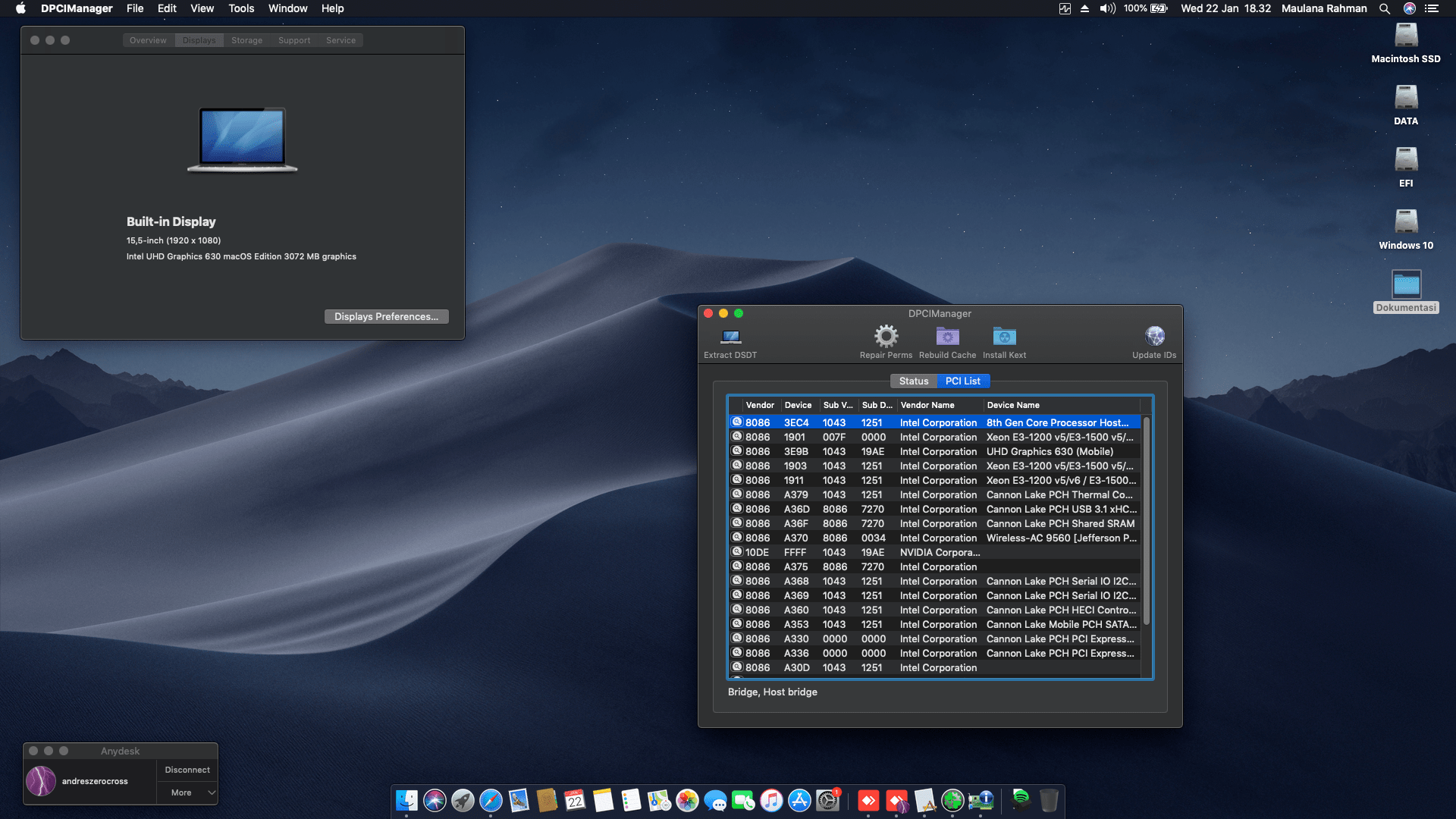1456x819 pixels.
Task: Click Disconnect in the Anydesk window
Action: (x=187, y=770)
